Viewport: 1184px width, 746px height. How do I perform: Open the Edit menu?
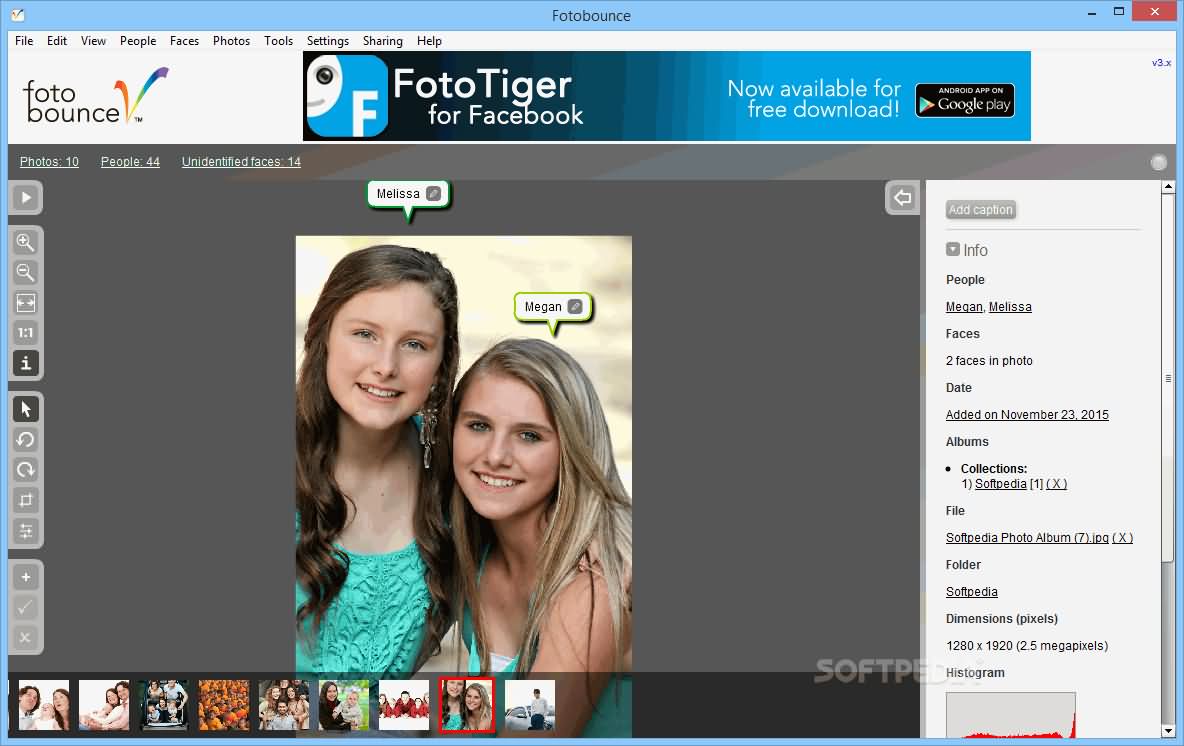(x=57, y=41)
